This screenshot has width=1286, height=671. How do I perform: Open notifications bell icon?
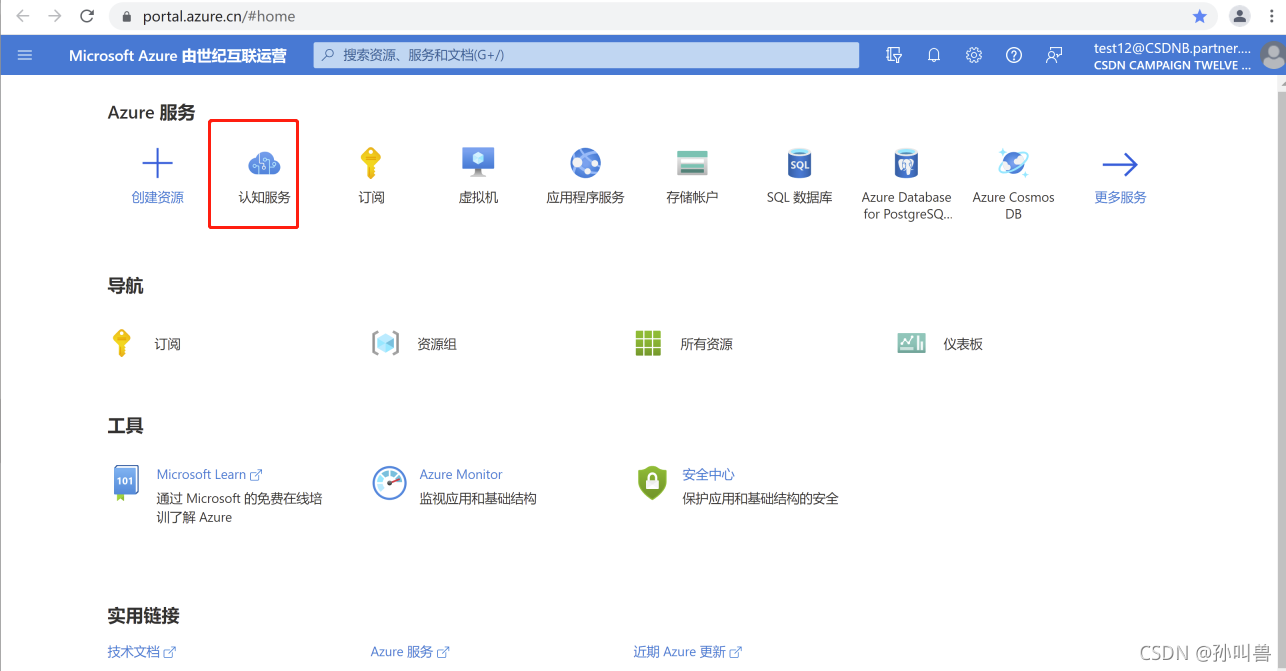click(934, 55)
